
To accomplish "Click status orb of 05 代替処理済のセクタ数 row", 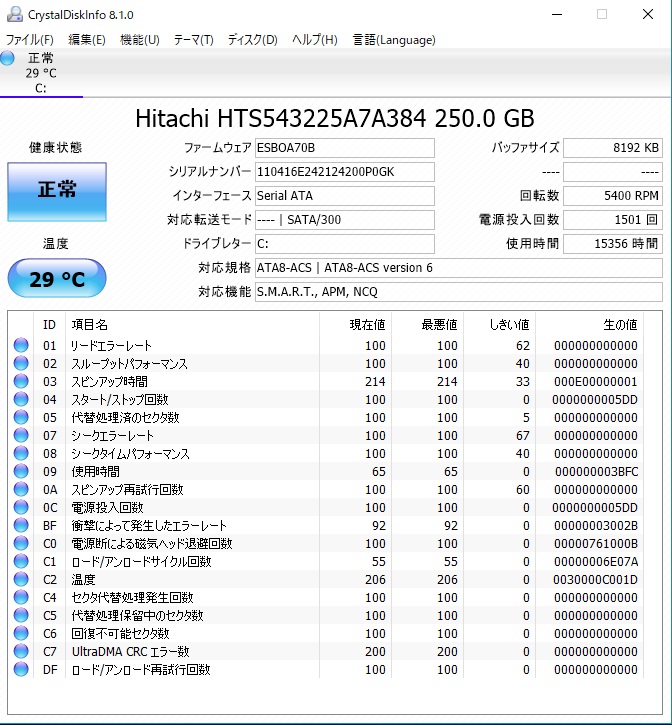I will (21, 418).
